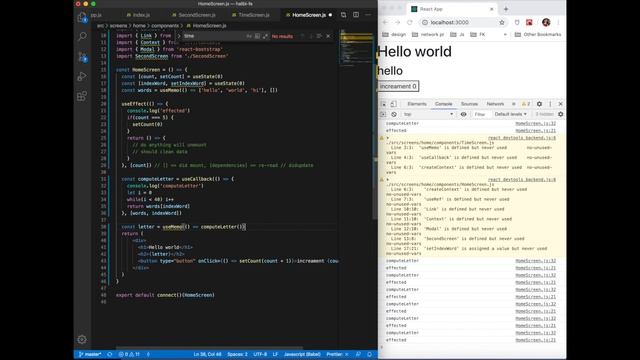Image resolution: width=640 pixels, height=360 pixels.
Task: Activate the DevTools inspect element tool
Action: pos(383,104)
